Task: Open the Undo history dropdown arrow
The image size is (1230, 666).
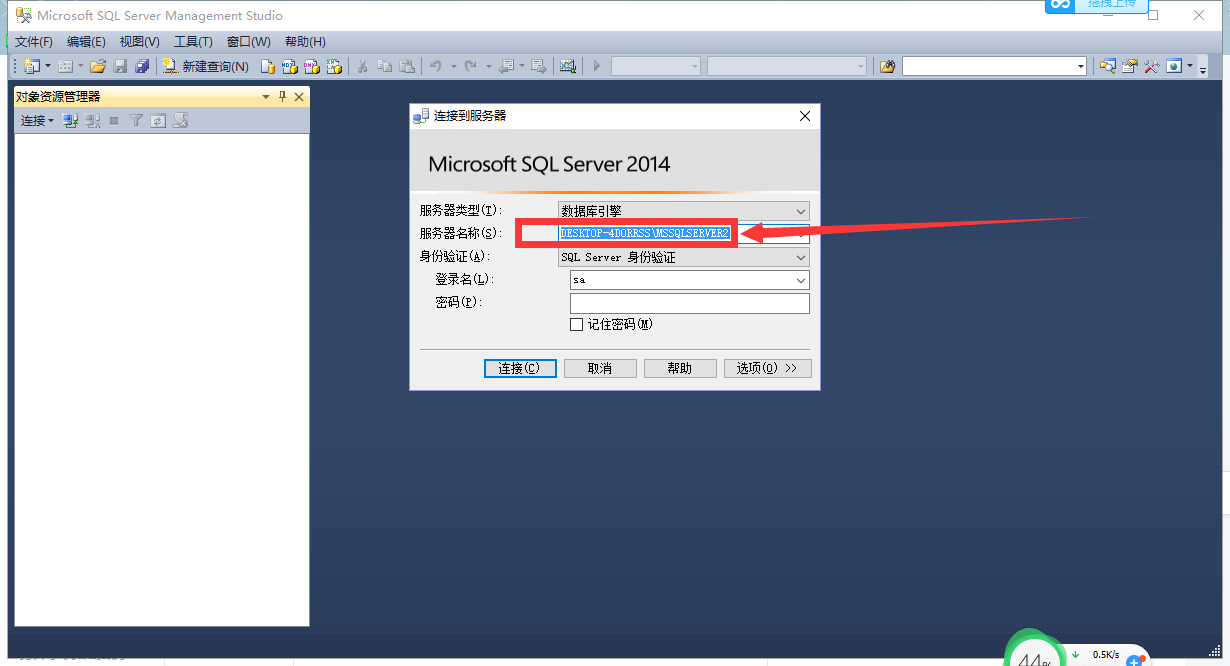Action: tap(453, 66)
